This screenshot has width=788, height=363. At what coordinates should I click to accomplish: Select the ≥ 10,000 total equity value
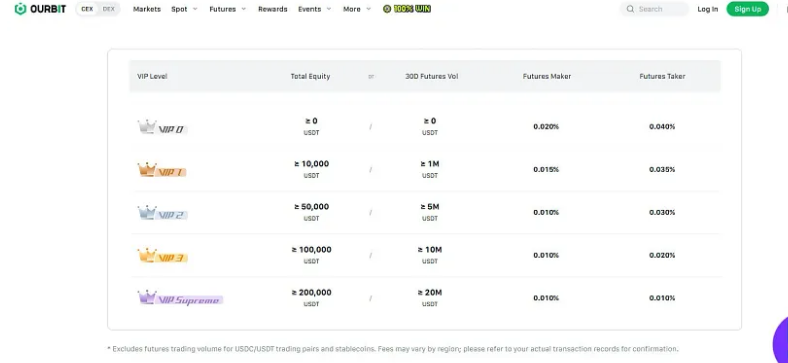312,164
